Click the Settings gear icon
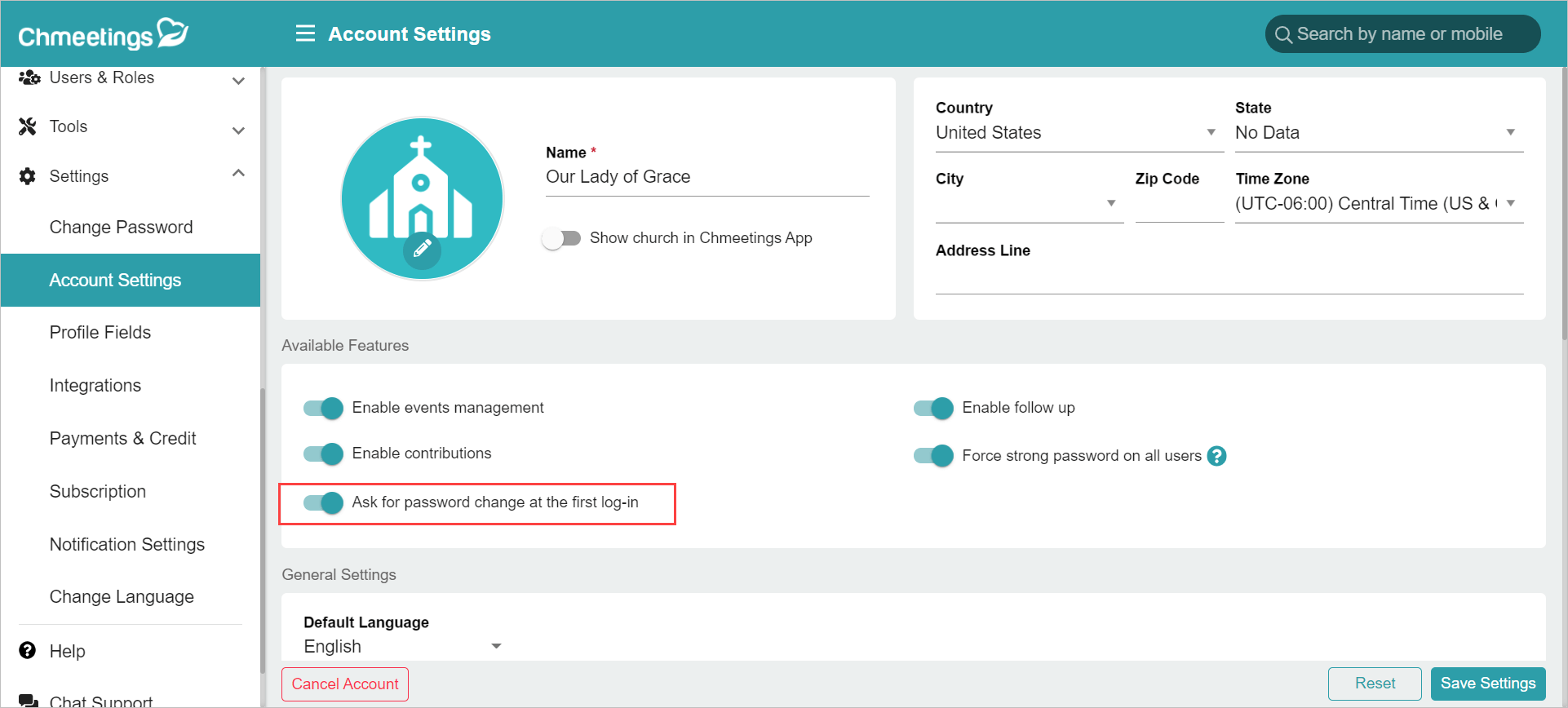Viewport: 1568px width, 708px height. [x=28, y=176]
